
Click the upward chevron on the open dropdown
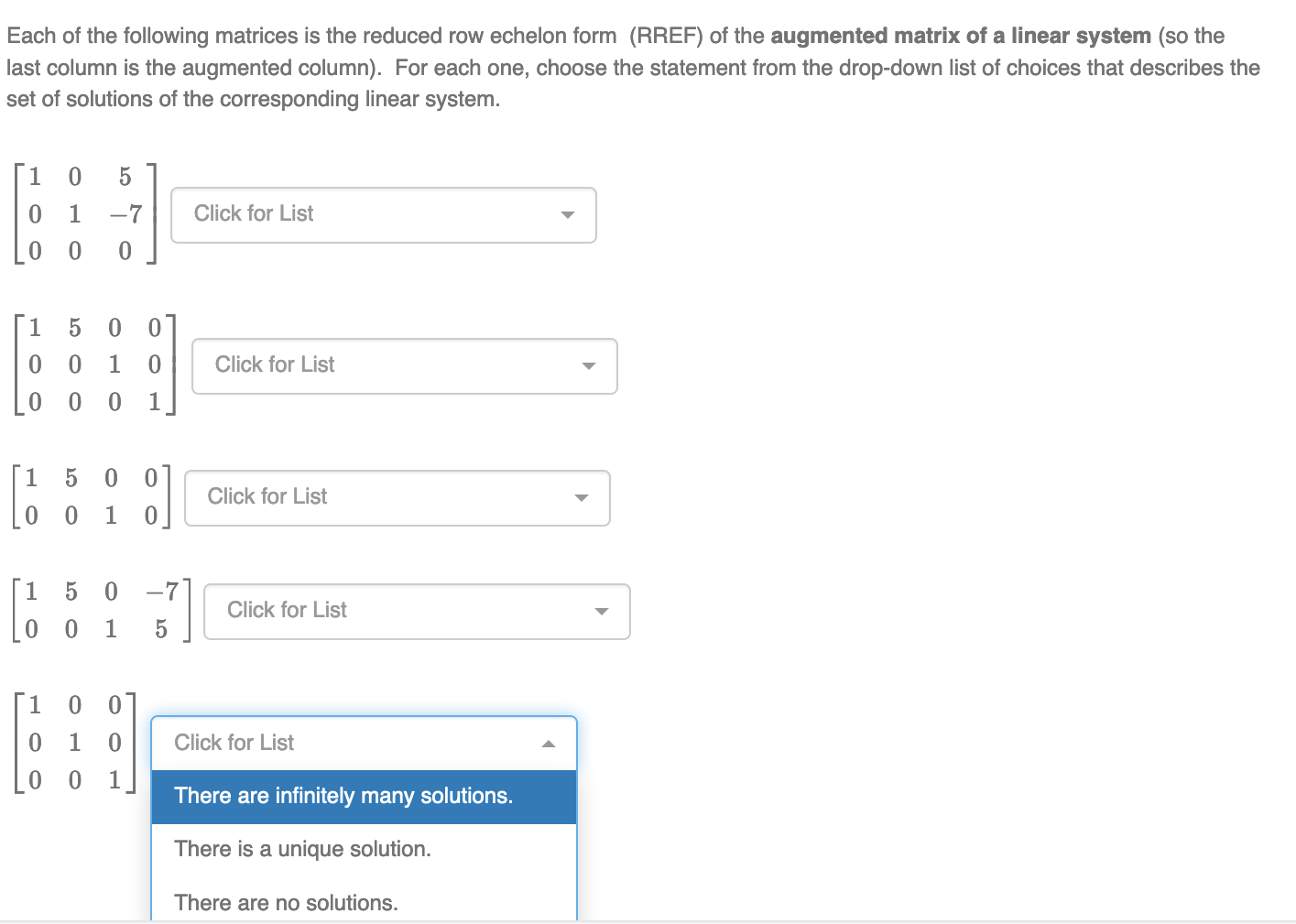tap(549, 745)
